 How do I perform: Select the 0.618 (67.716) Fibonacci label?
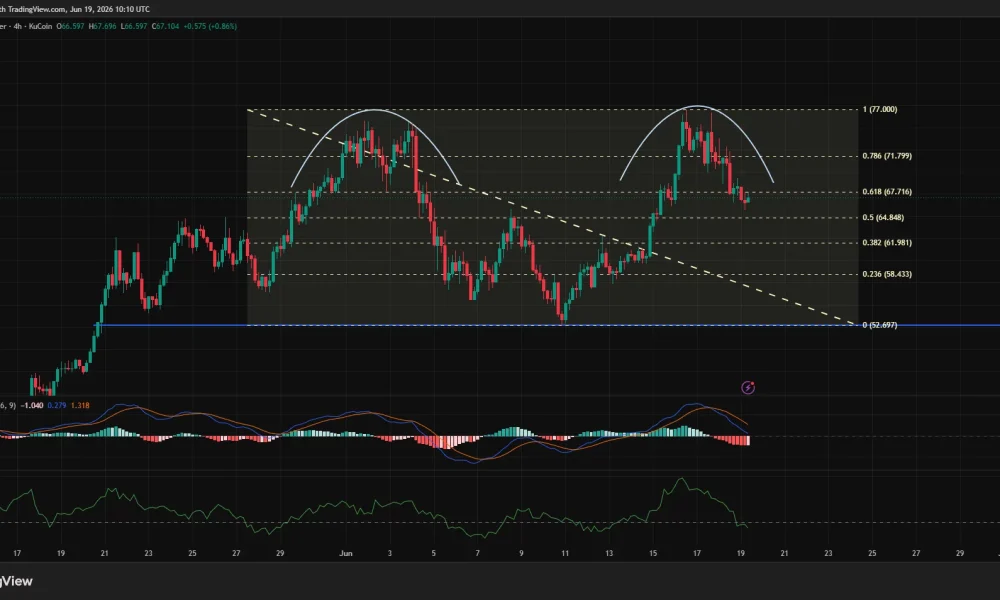886,192
